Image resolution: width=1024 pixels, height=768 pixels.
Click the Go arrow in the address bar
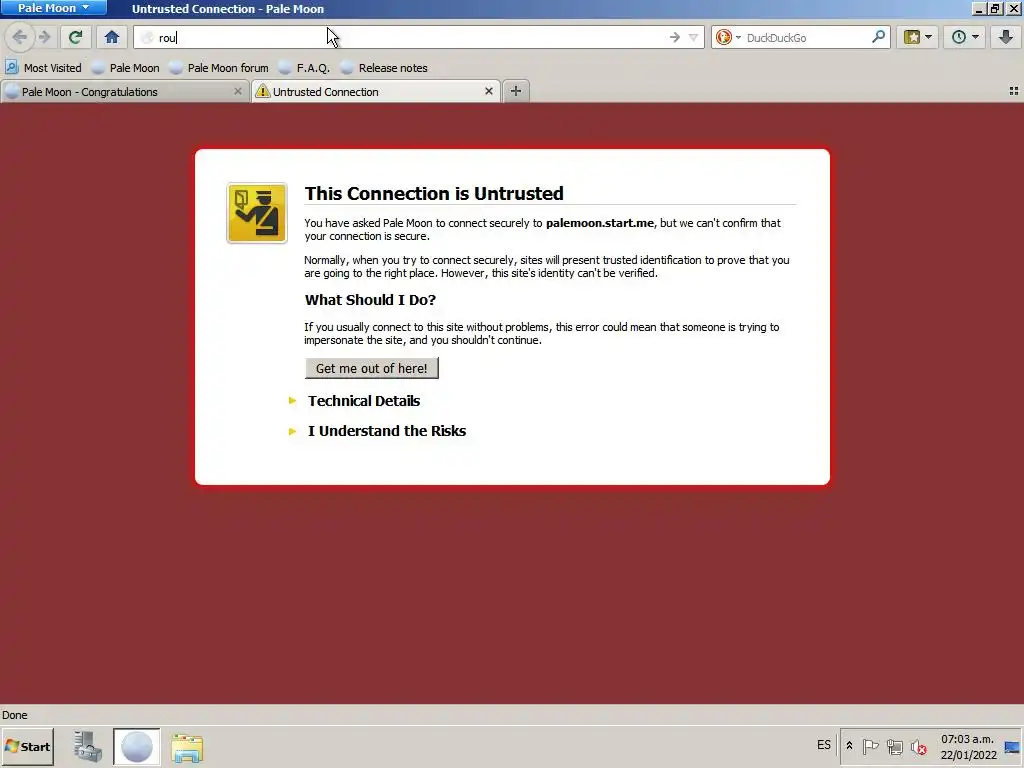[675, 38]
